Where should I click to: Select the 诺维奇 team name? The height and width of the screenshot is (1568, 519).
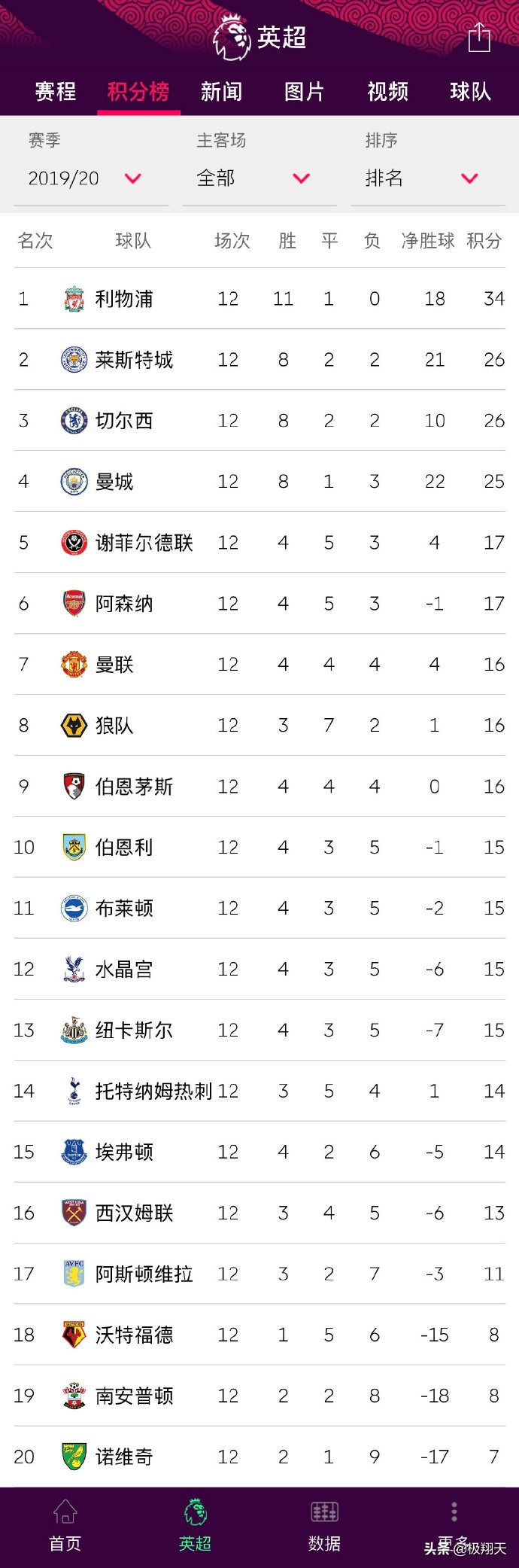pyautogui.click(x=124, y=1457)
